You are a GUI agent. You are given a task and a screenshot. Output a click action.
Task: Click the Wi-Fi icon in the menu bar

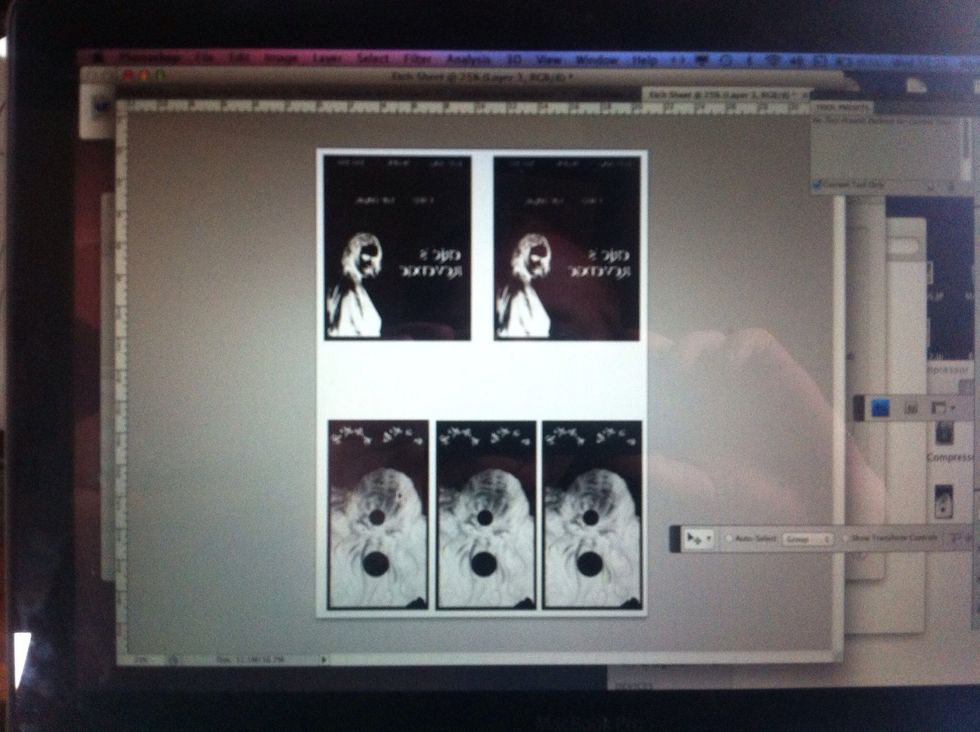coord(773,61)
